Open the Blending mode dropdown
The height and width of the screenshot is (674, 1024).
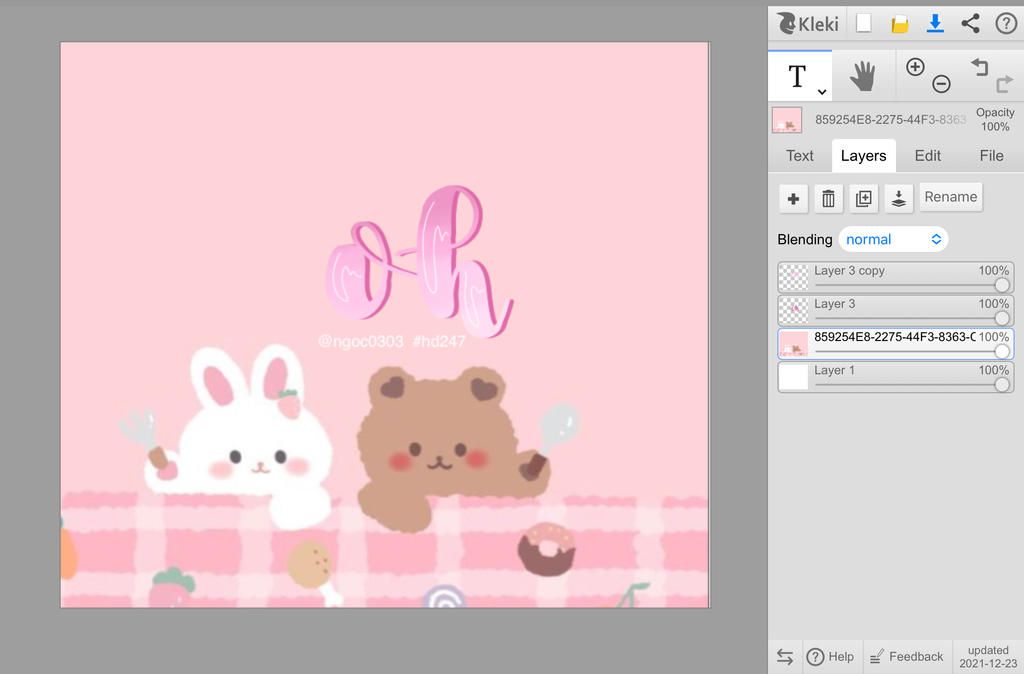pos(893,240)
